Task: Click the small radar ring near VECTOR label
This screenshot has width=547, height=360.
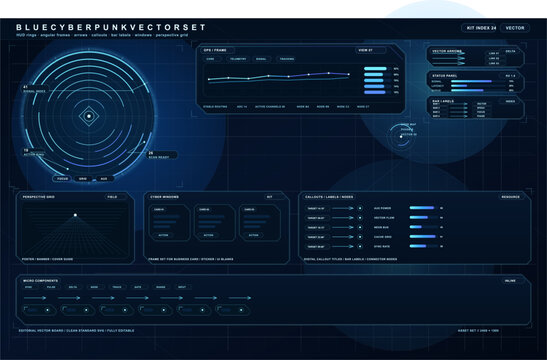Action: pyautogui.click(x=401, y=137)
